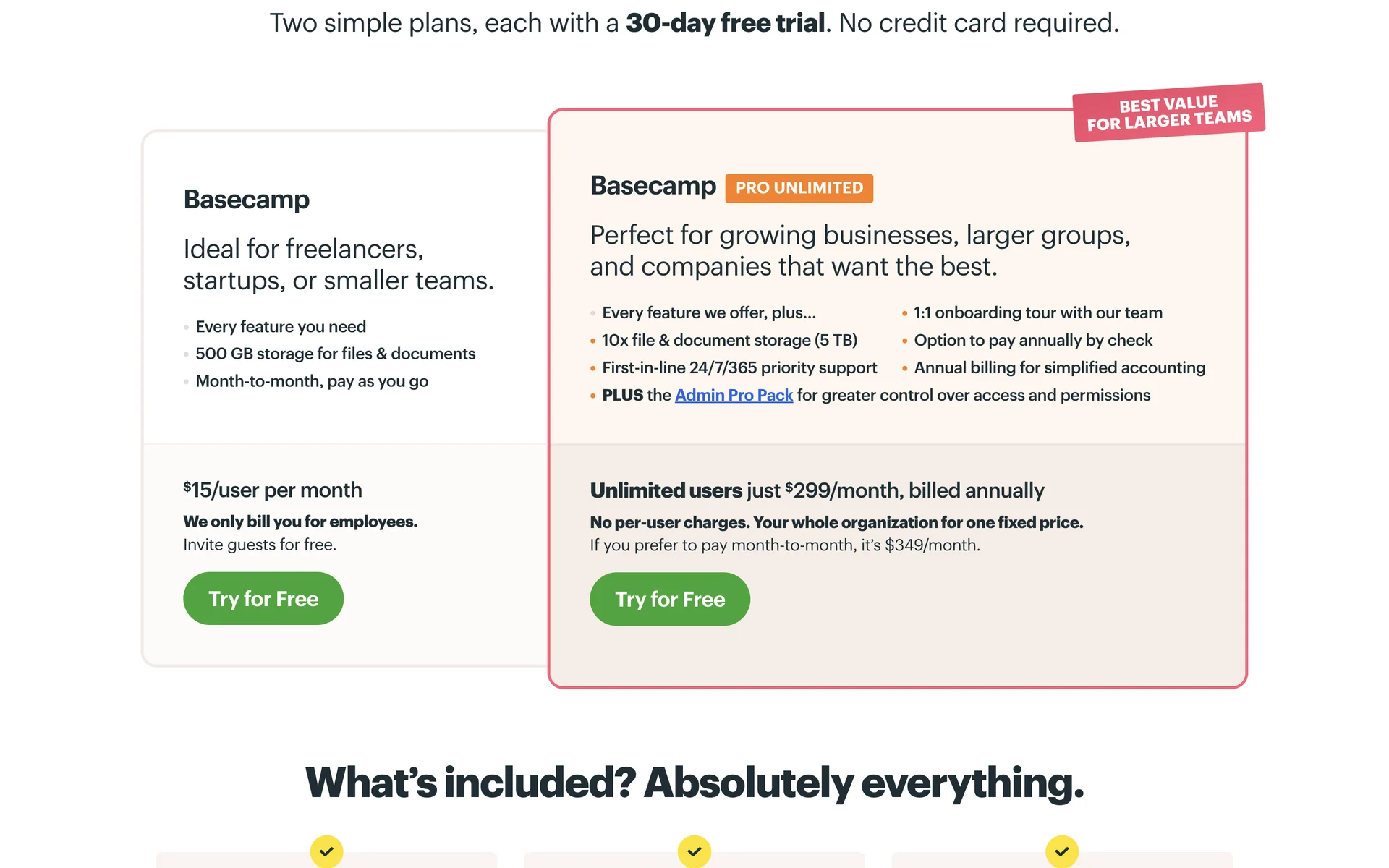The image size is (1389, 868).
Task: Click the First-in-line 24/7/365 priority support bullet
Action: 739,367
